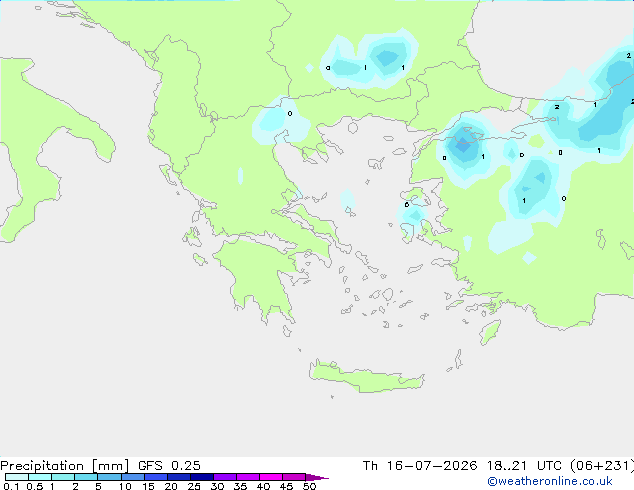Click the legend value '0.5'

(x=34, y=486)
